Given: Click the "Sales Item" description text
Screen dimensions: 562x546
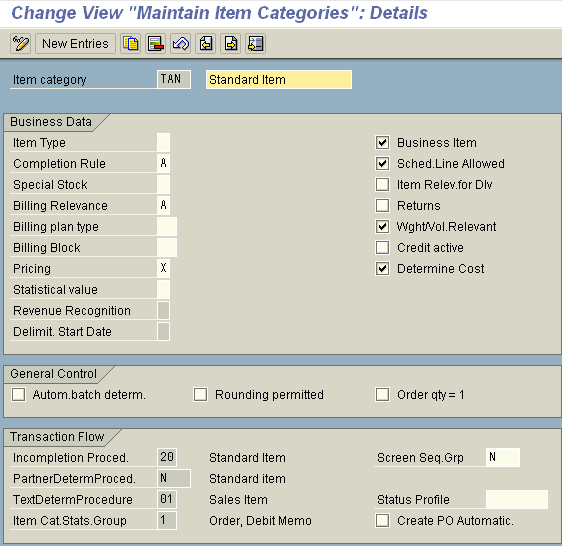Looking at the screenshot, I should [x=238, y=499].
